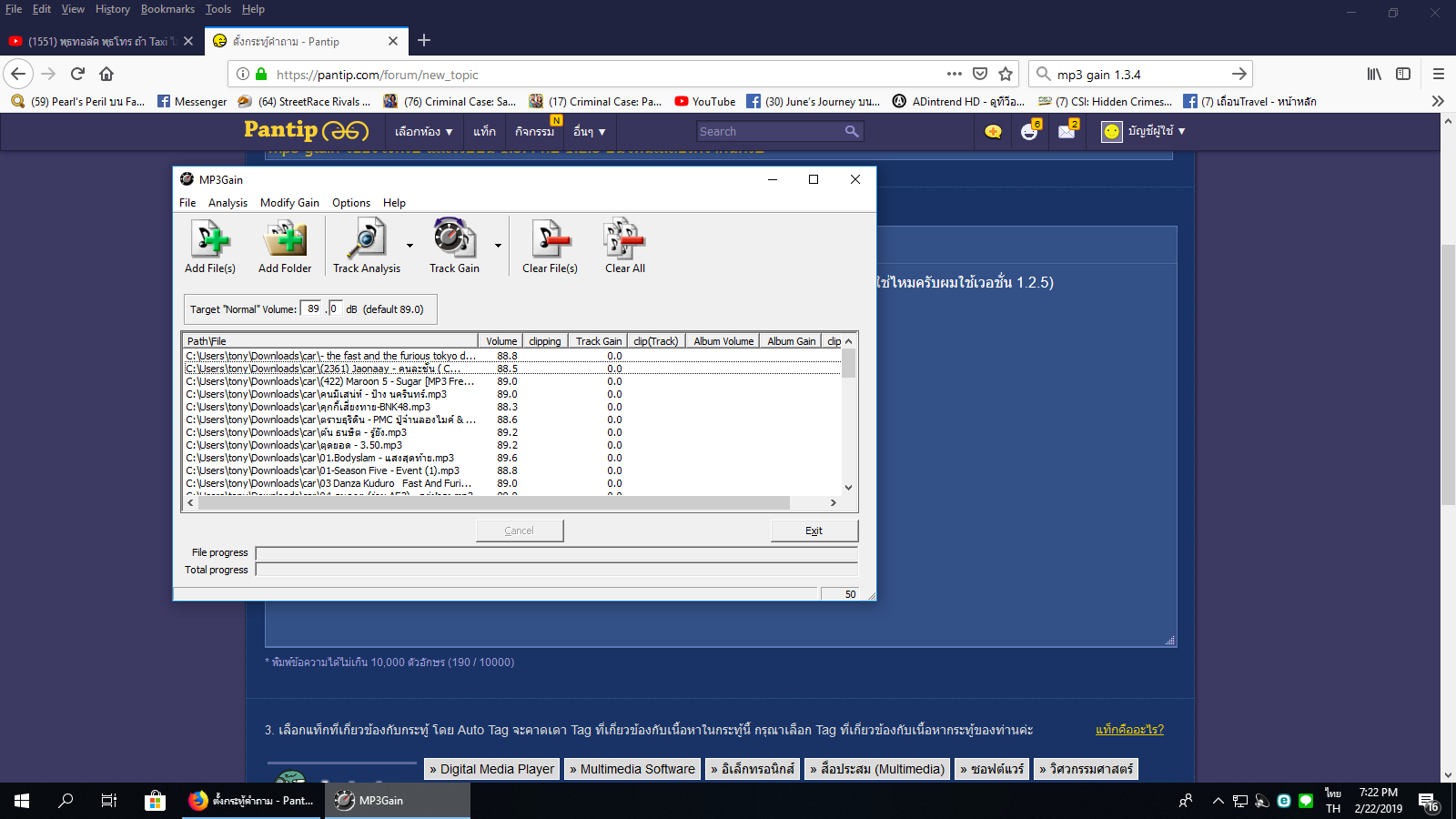
Task: Click the Clear All toolbar icon
Action: pos(625,247)
